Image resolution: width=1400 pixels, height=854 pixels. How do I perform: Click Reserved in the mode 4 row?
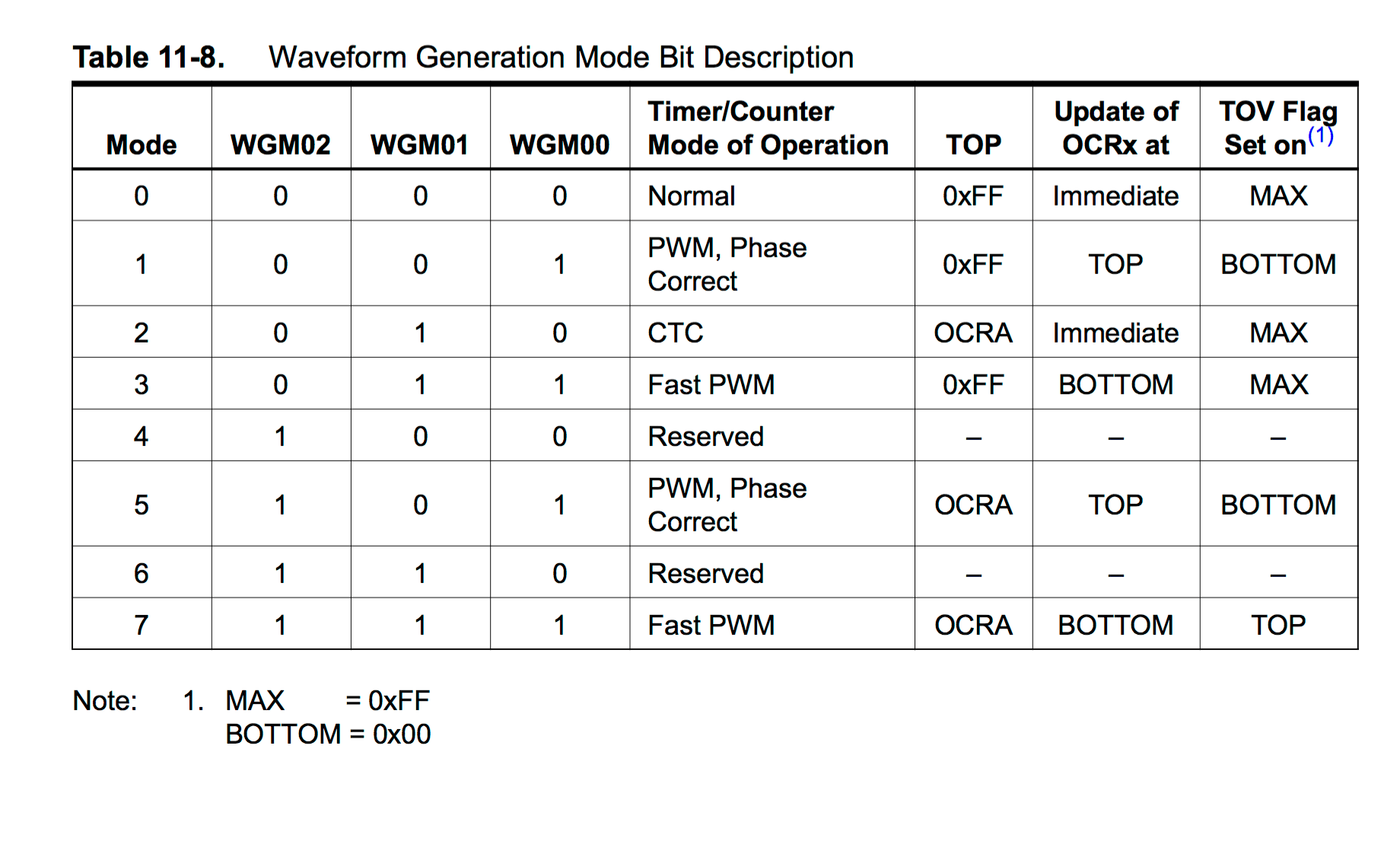[x=706, y=436]
